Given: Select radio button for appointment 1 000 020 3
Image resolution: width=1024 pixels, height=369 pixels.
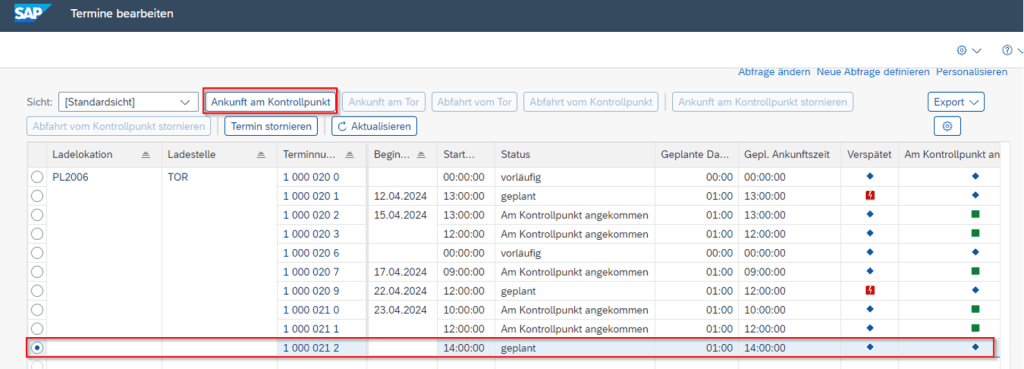Looking at the screenshot, I should click(x=37, y=234).
